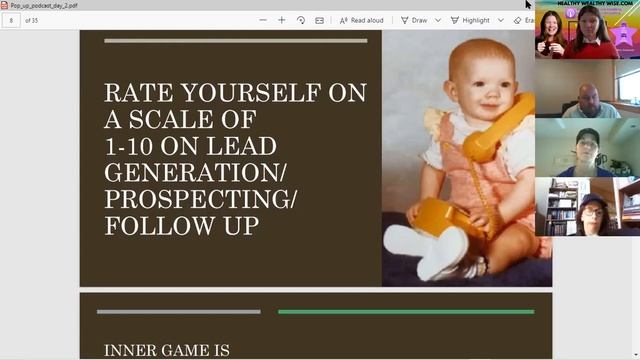Screen dimensions: 640x360
Task: Click video tile of person with glasses by bookshelf
Action: coord(587,207)
